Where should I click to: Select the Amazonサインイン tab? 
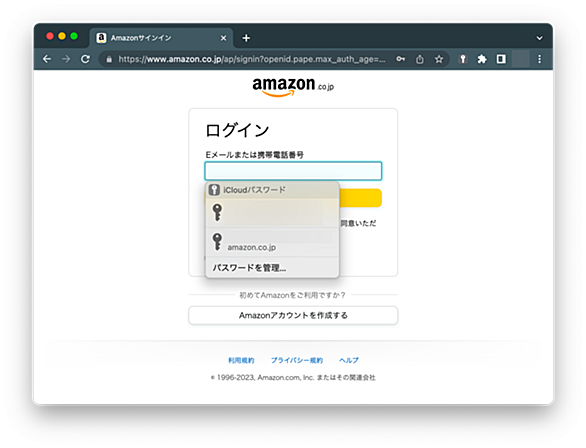pyautogui.click(x=161, y=38)
